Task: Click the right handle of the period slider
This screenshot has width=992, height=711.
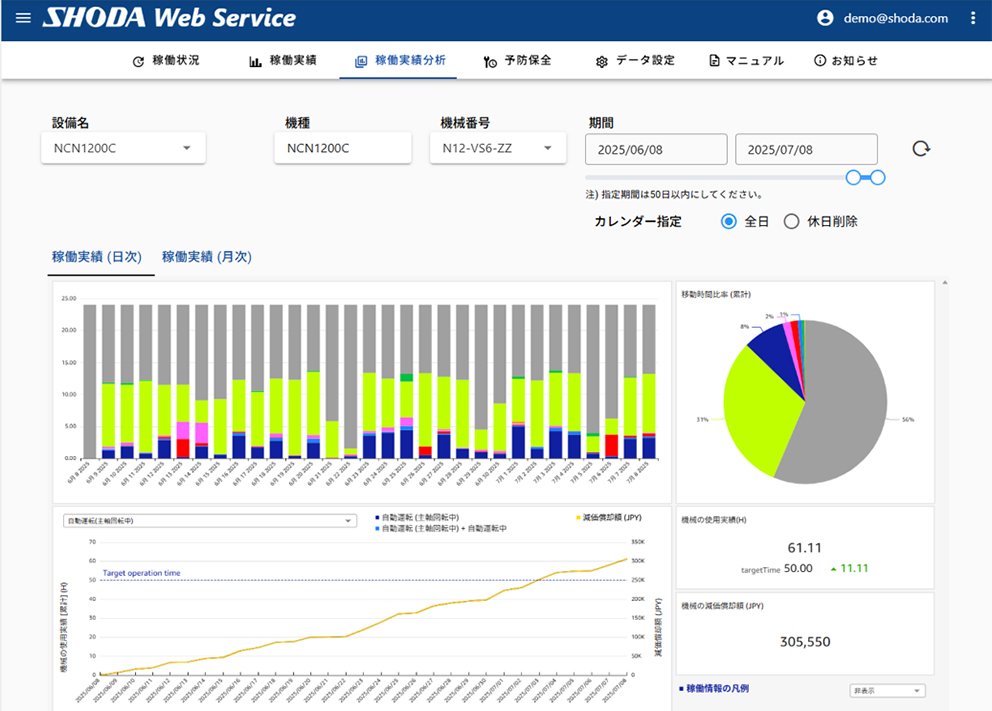Action: pyautogui.click(x=877, y=177)
